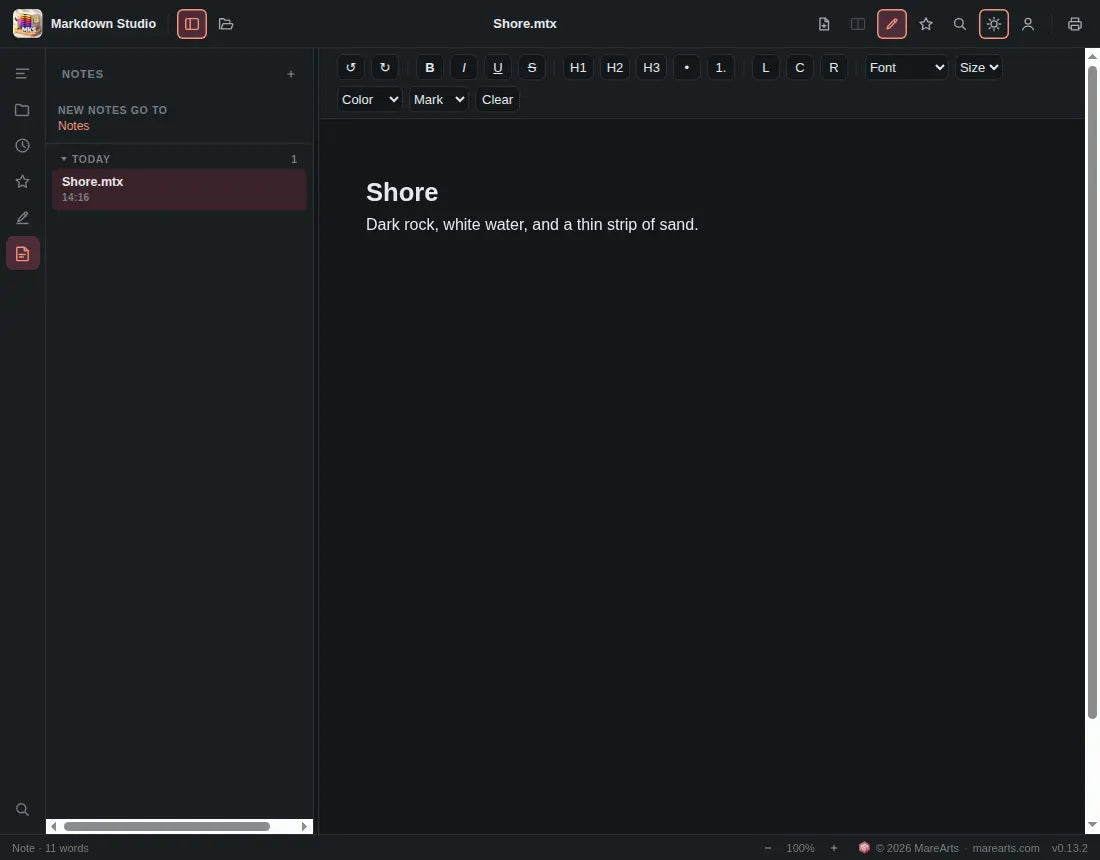Viewport: 1100px width, 860px height.
Task: Select the notes page sidebar icon
Action: pyautogui.click(x=22, y=253)
